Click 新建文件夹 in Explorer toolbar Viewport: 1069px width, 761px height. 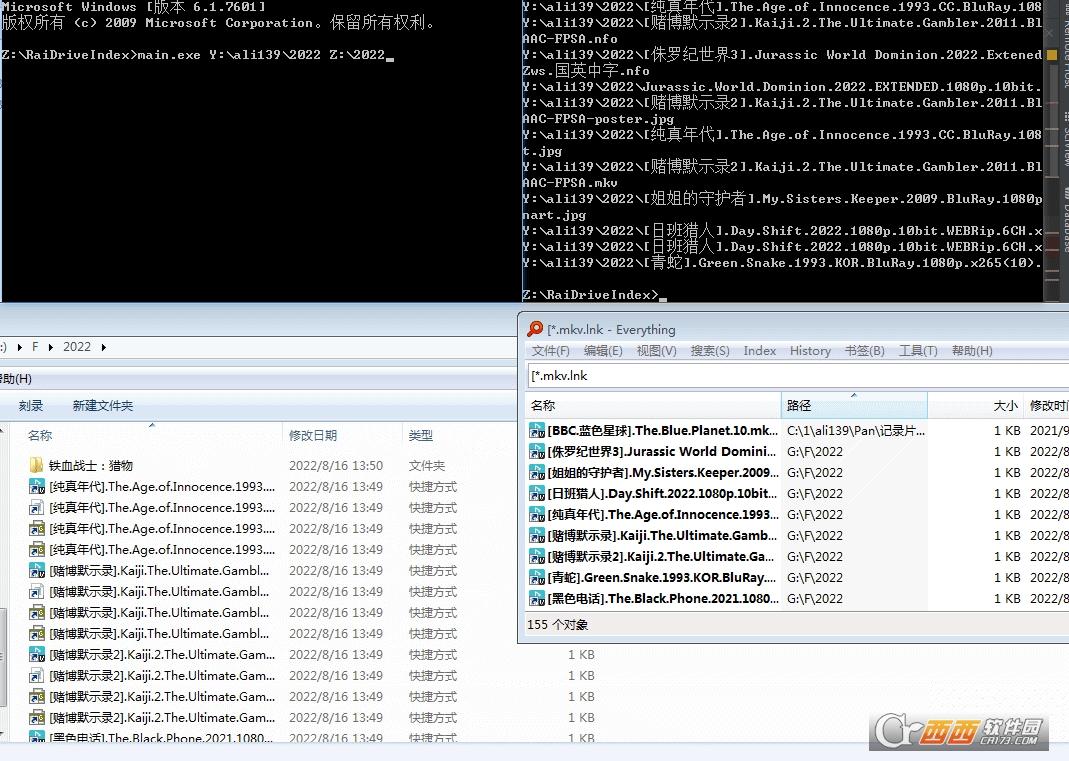coord(103,406)
